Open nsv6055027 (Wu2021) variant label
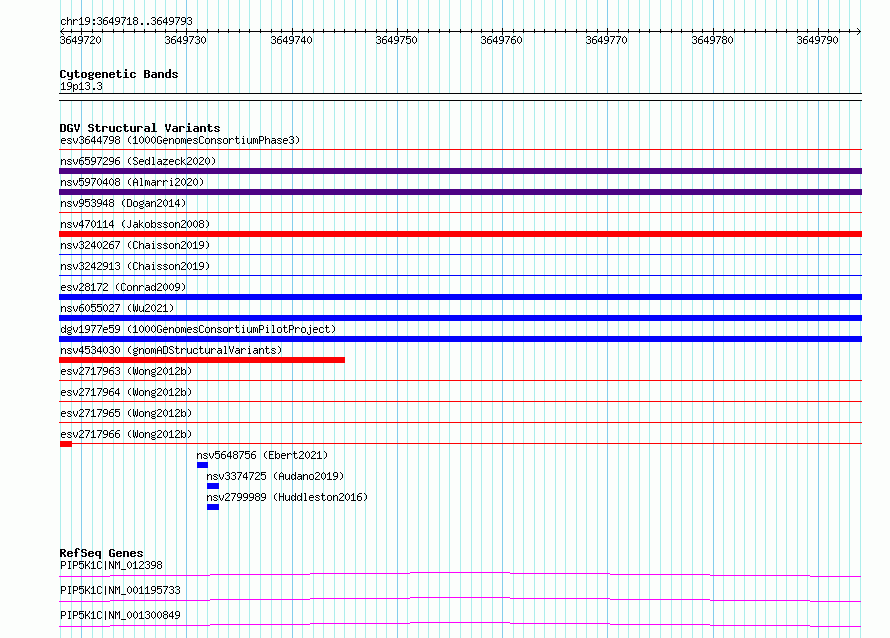This screenshot has width=890, height=638. click(117, 308)
